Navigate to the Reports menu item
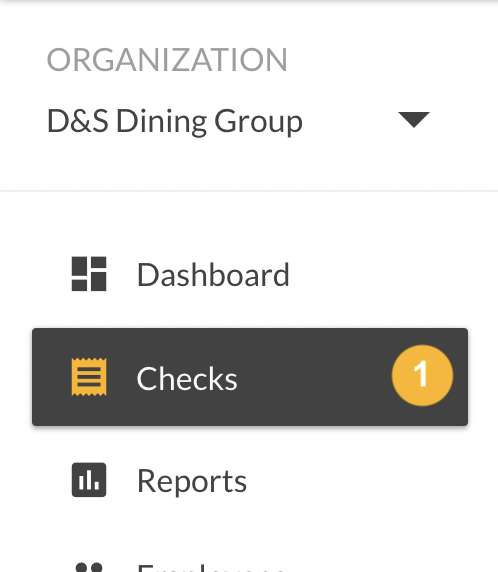 pyautogui.click(x=250, y=480)
